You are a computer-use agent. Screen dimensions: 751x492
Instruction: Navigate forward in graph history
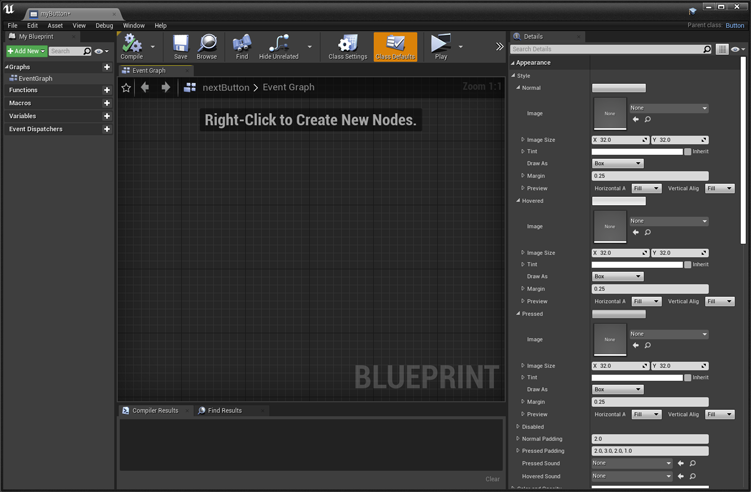pyautogui.click(x=166, y=87)
